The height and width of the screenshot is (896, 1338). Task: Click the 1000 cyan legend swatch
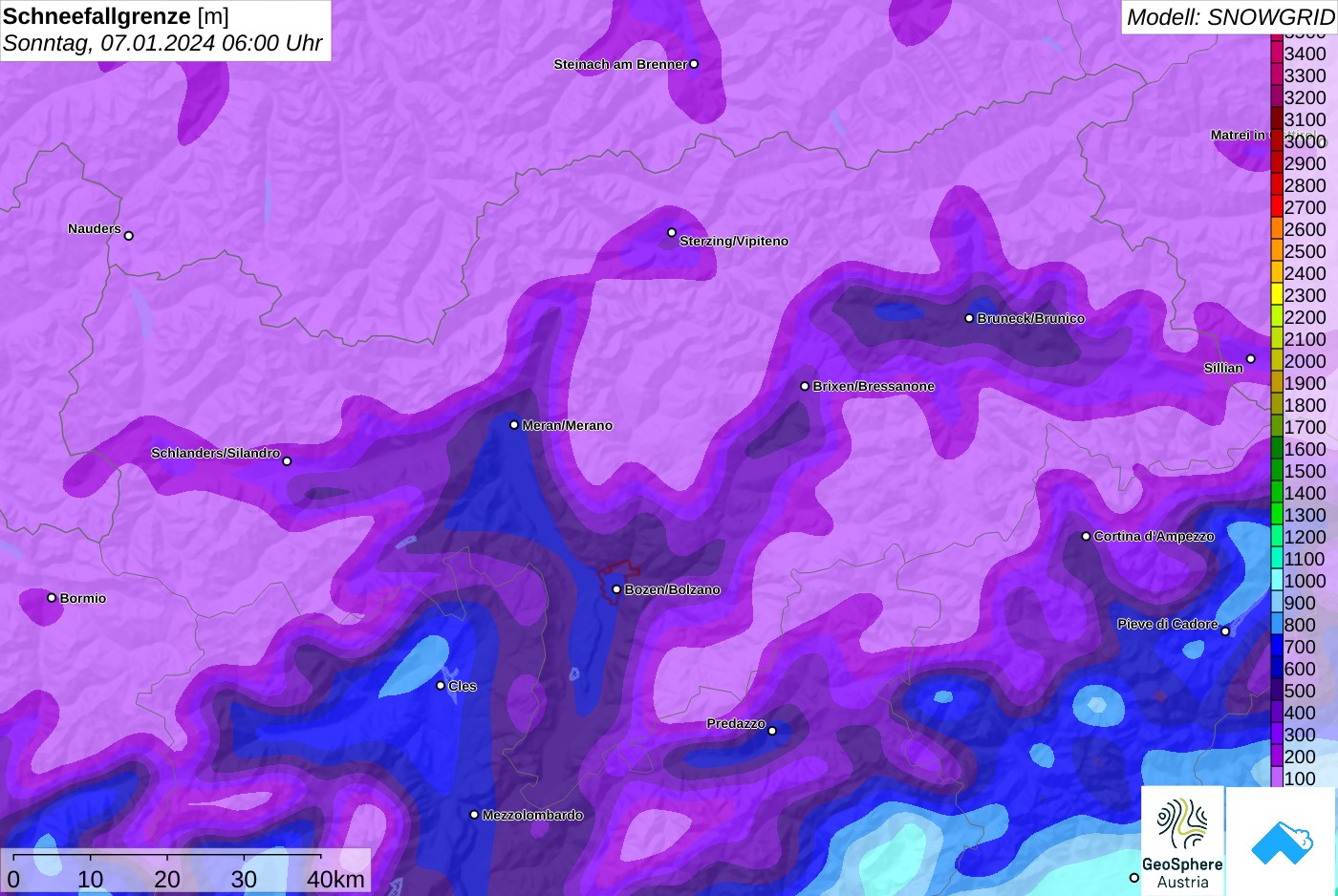click(1277, 581)
